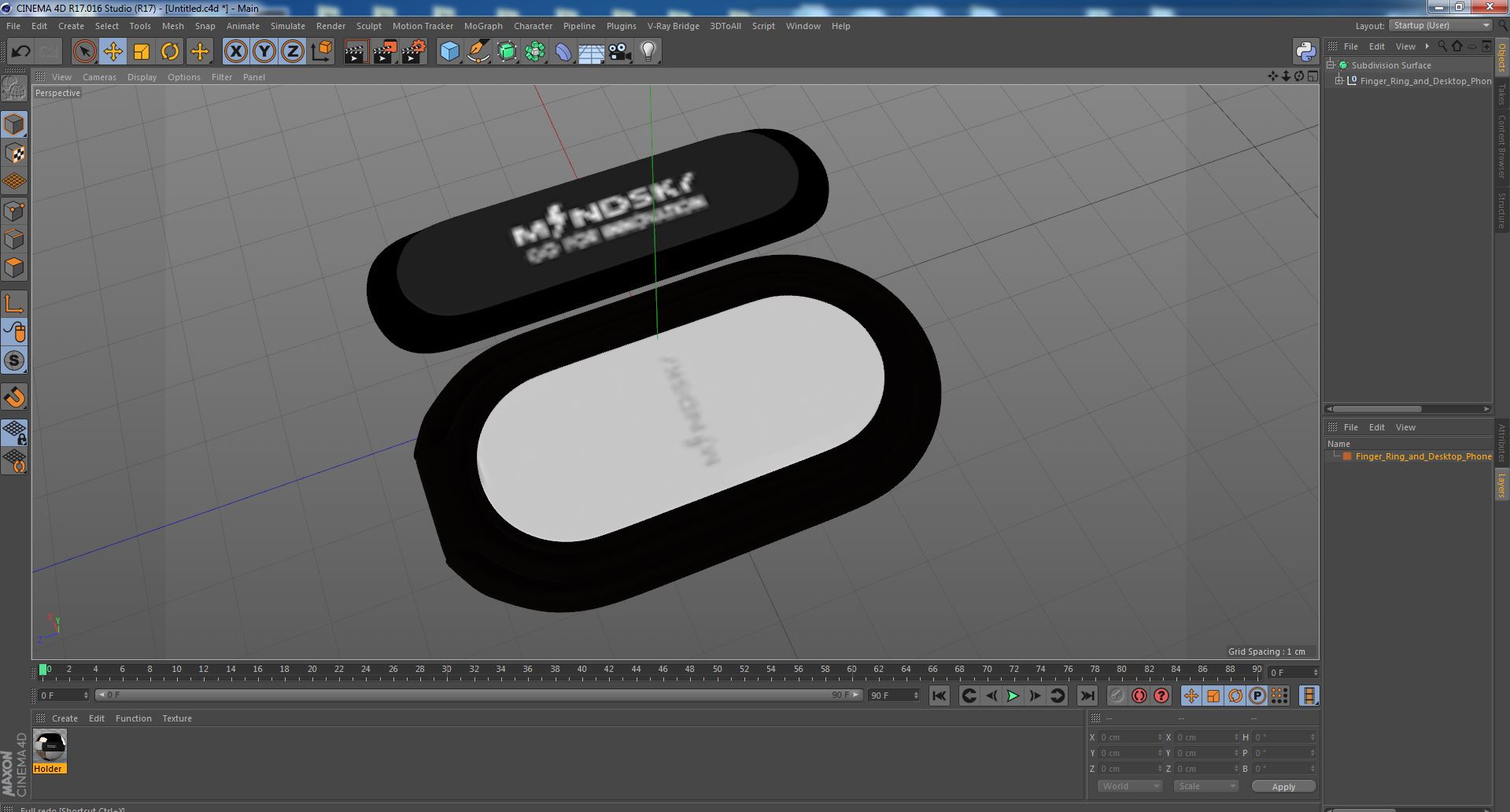
Task: Select the Scale tool
Action: pyautogui.click(x=142, y=52)
